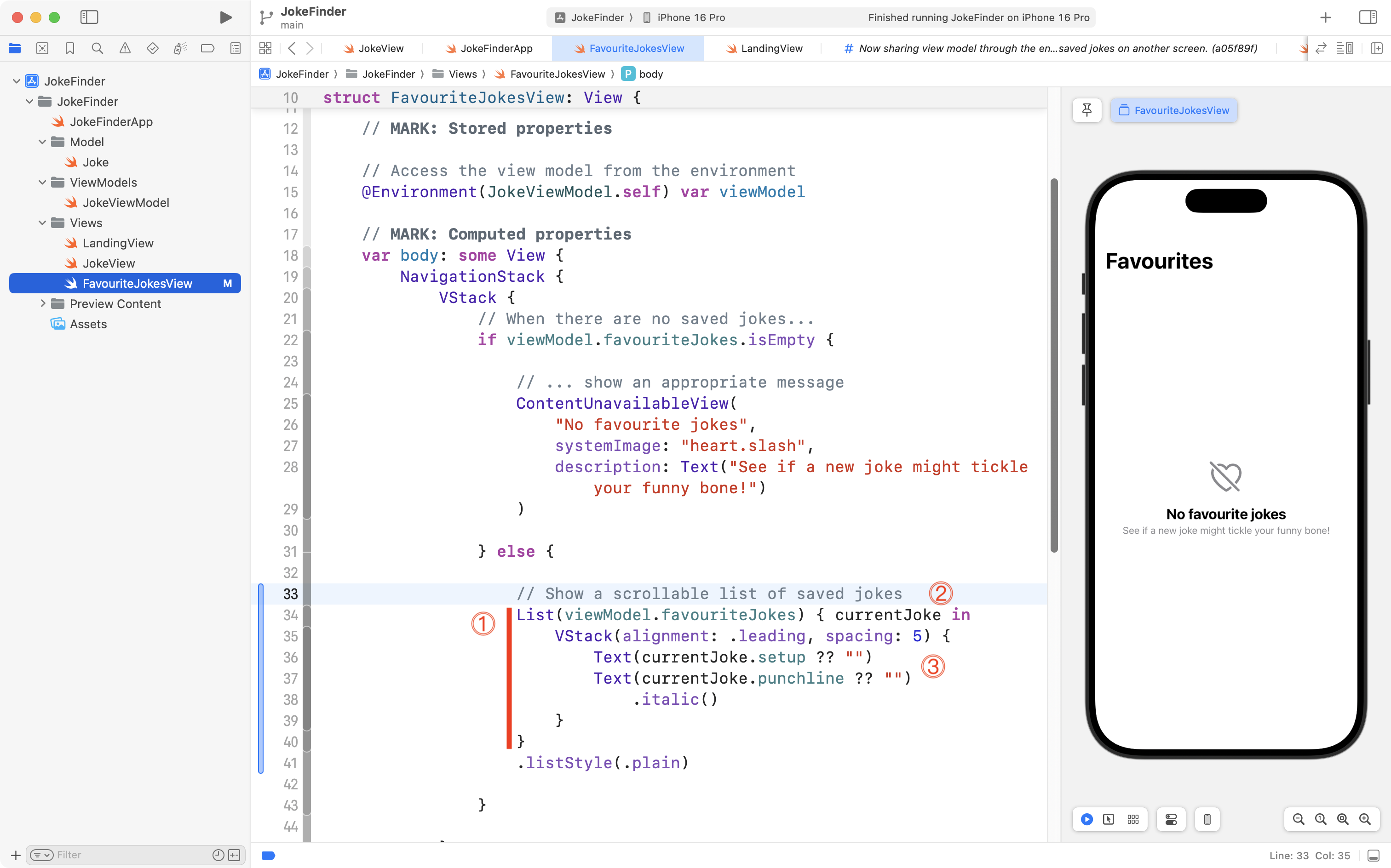The height and width of the screenshot is (868, 1391).
Task: Click the add editor split icon
Action: tap(1376, 48)
